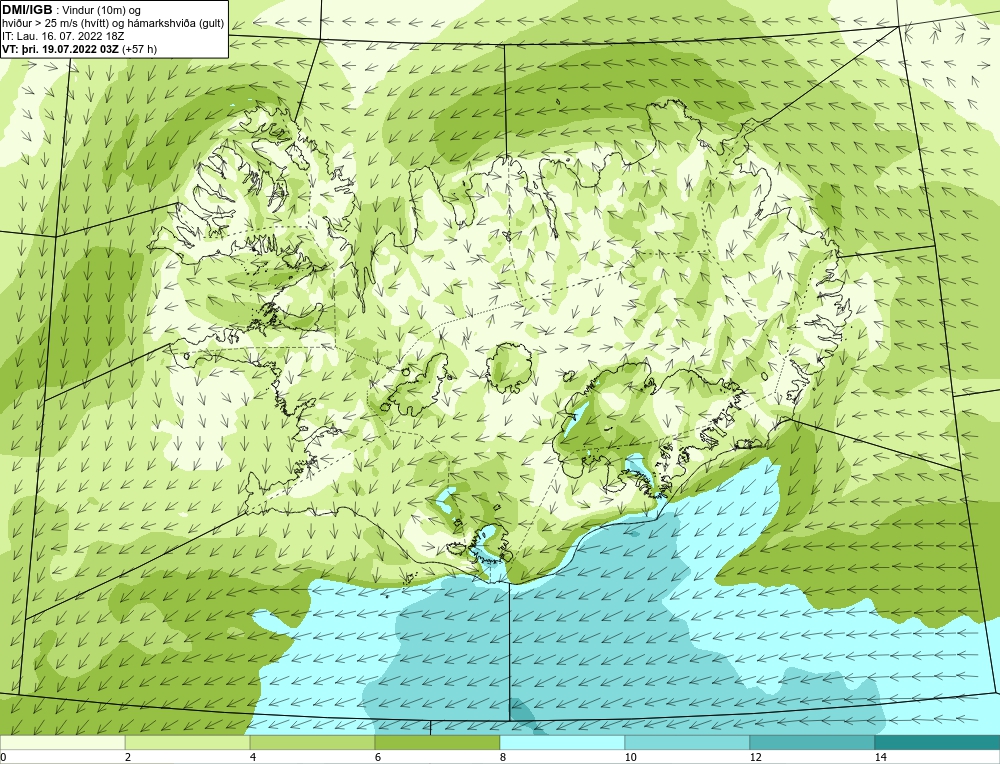Click the 6–8 m/s legend color swatch

point(438,742)
